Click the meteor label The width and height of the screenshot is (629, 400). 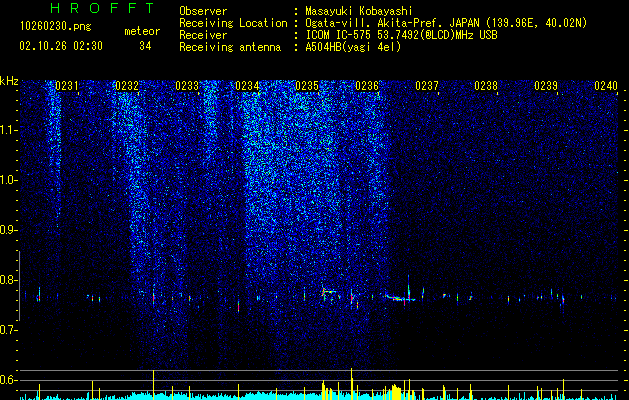click(x=142, y=31)
